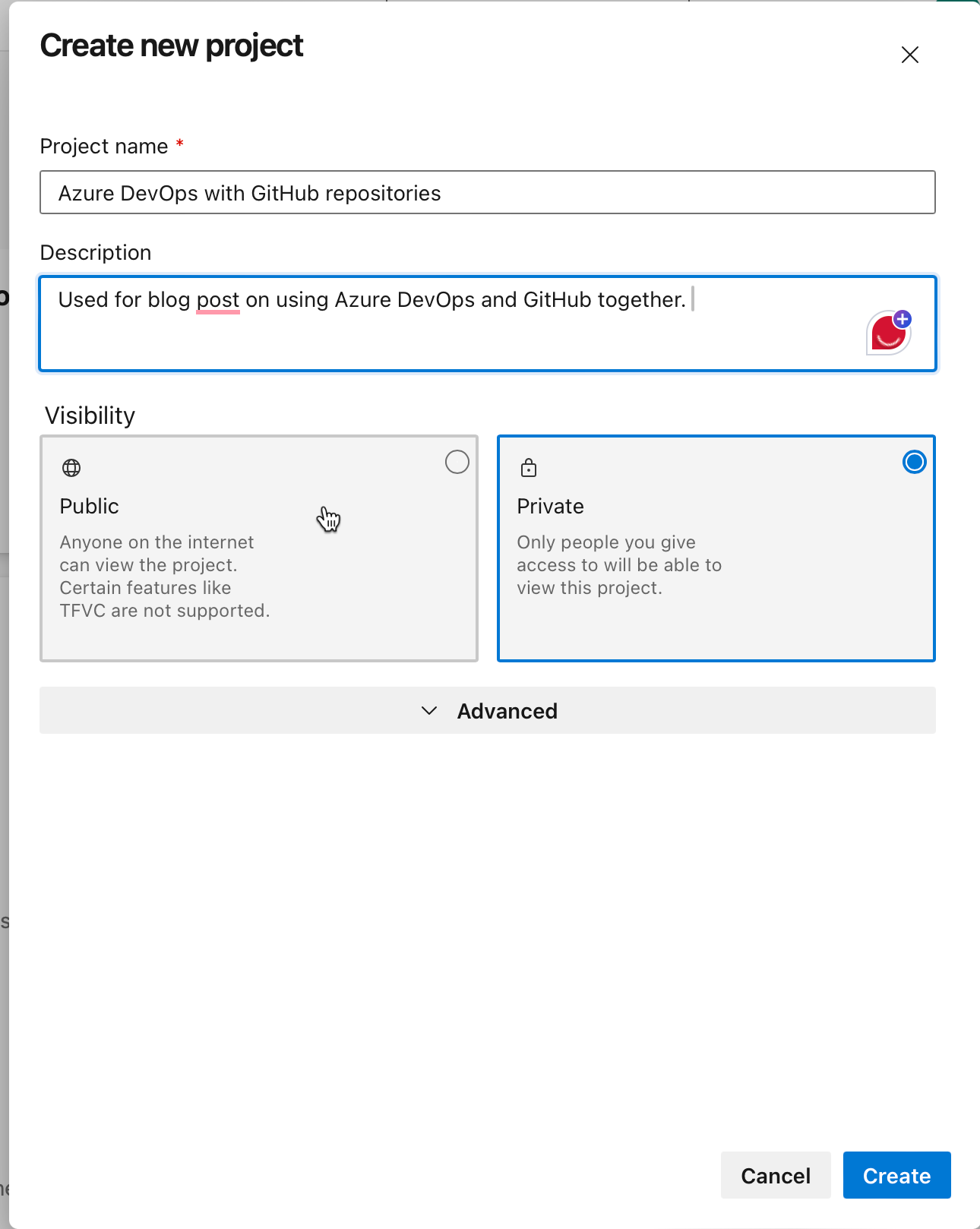980x1229 pixels.
Task: Click the lock icon on Private card
Action: tap(529, 468)
